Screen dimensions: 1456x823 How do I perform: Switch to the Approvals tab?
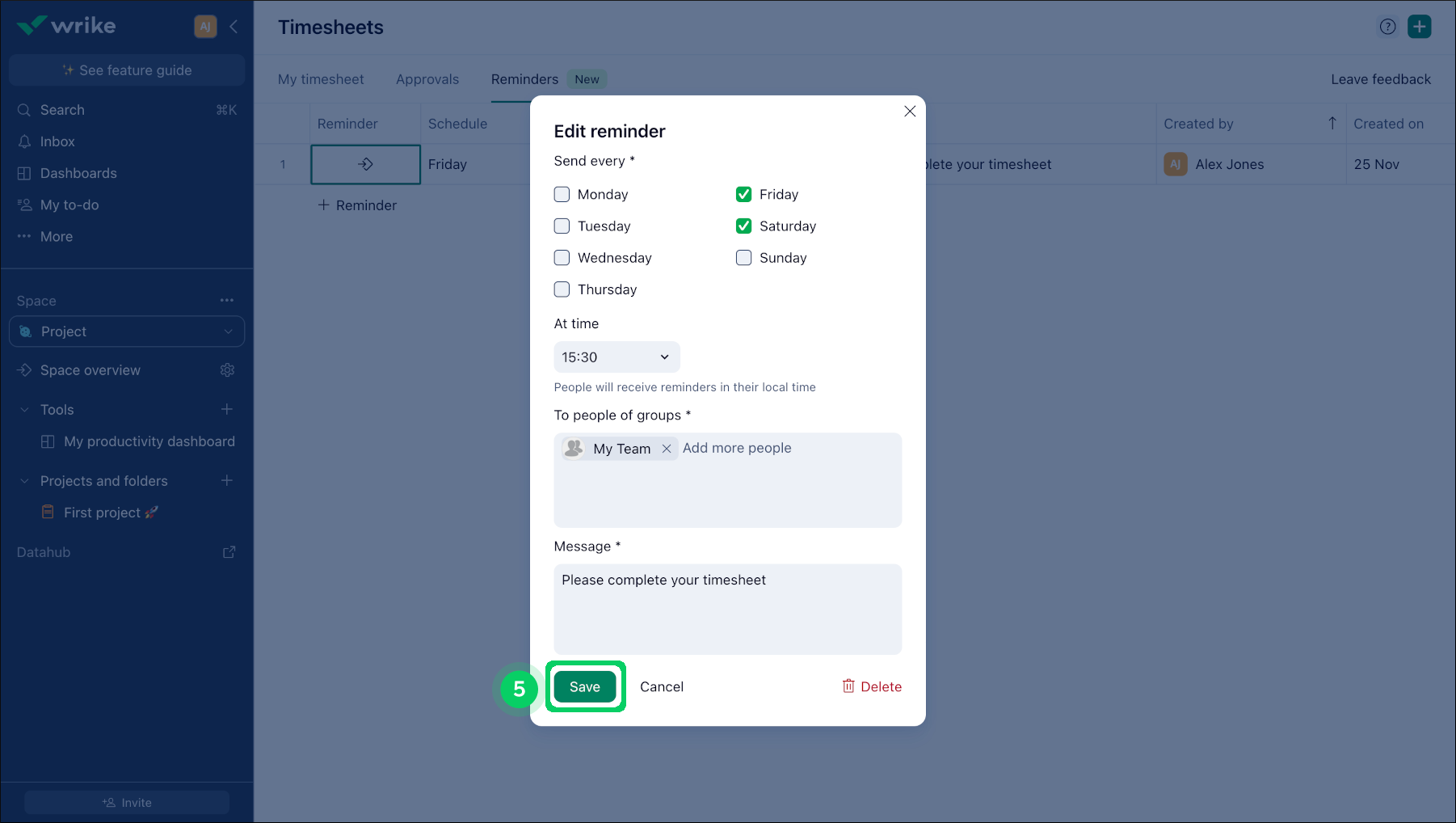tap(427, 79)
